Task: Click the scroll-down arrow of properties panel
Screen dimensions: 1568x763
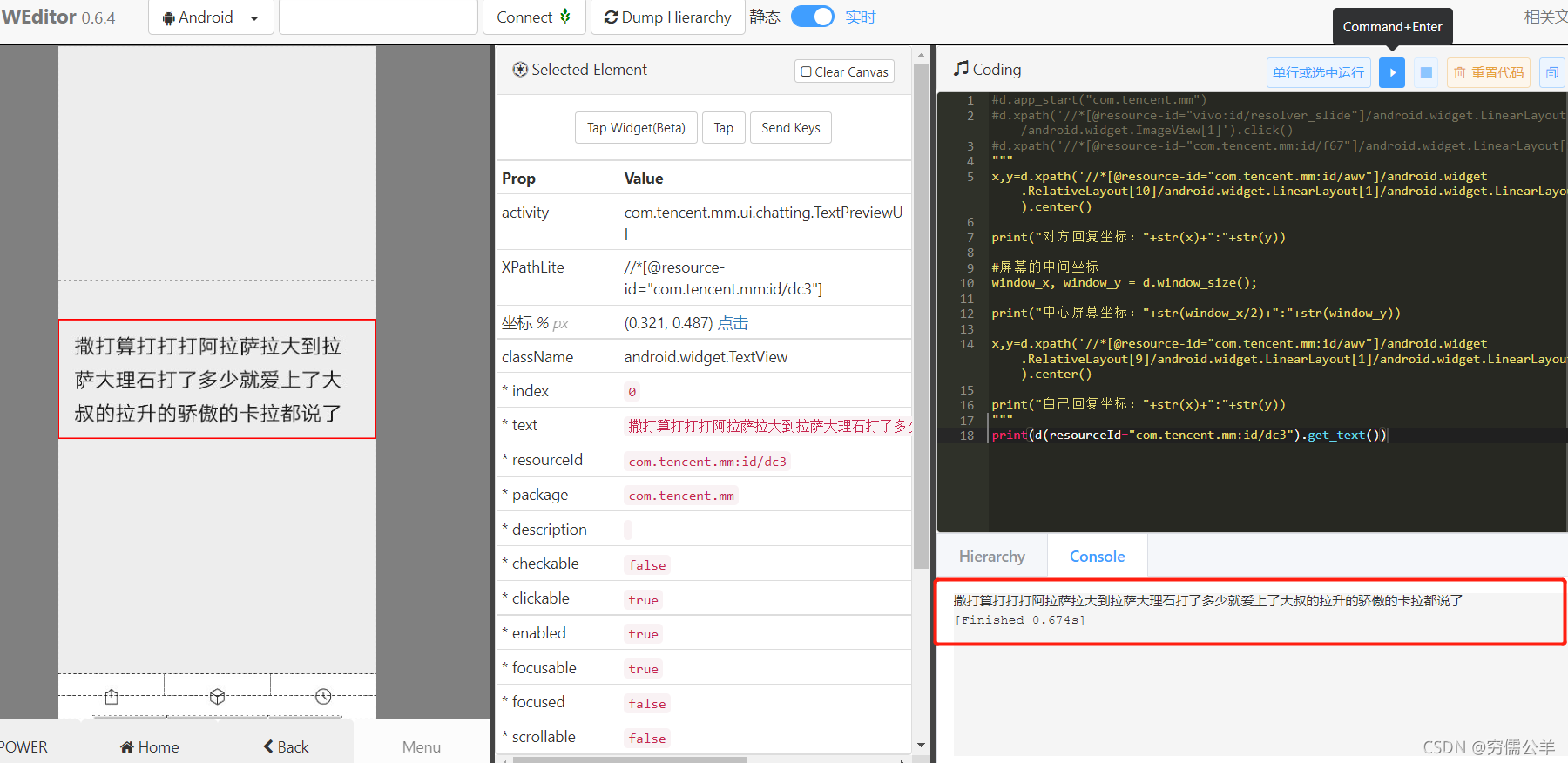Action: [x=921, y=746]
